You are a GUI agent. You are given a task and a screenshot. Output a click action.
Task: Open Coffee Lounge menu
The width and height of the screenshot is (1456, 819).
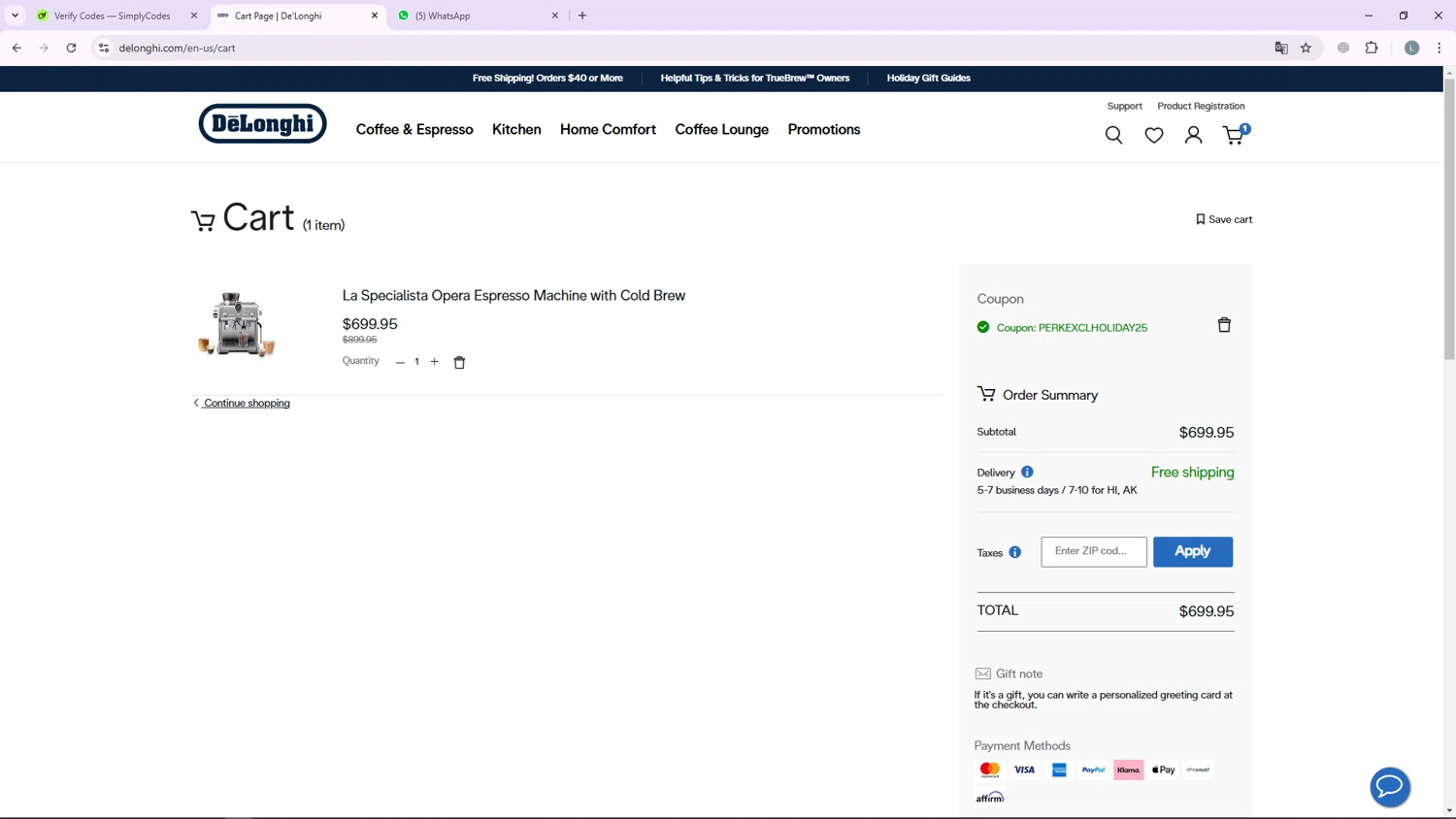coord(721,129)
